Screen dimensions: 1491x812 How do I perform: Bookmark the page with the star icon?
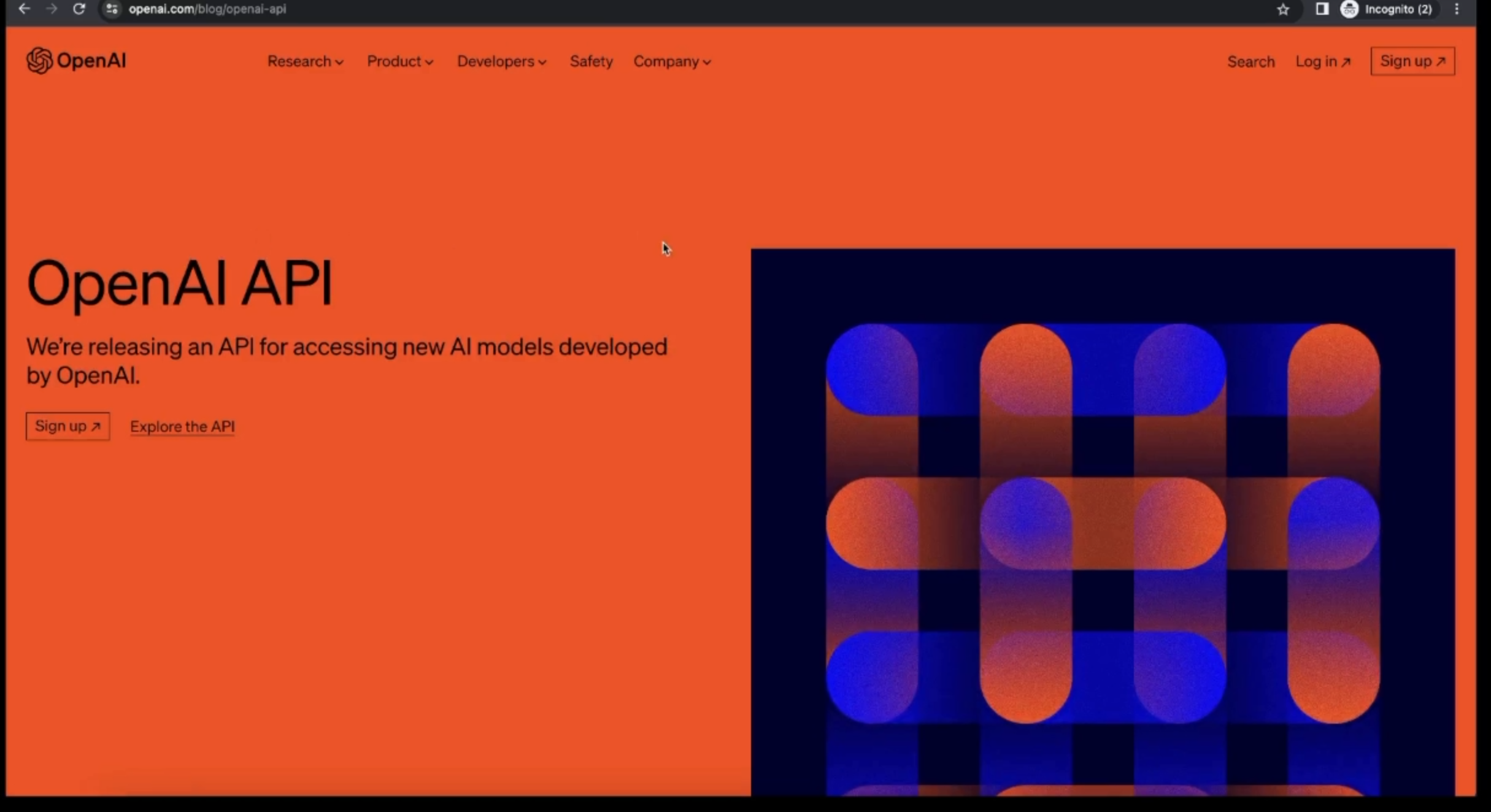pos(1283,9)
